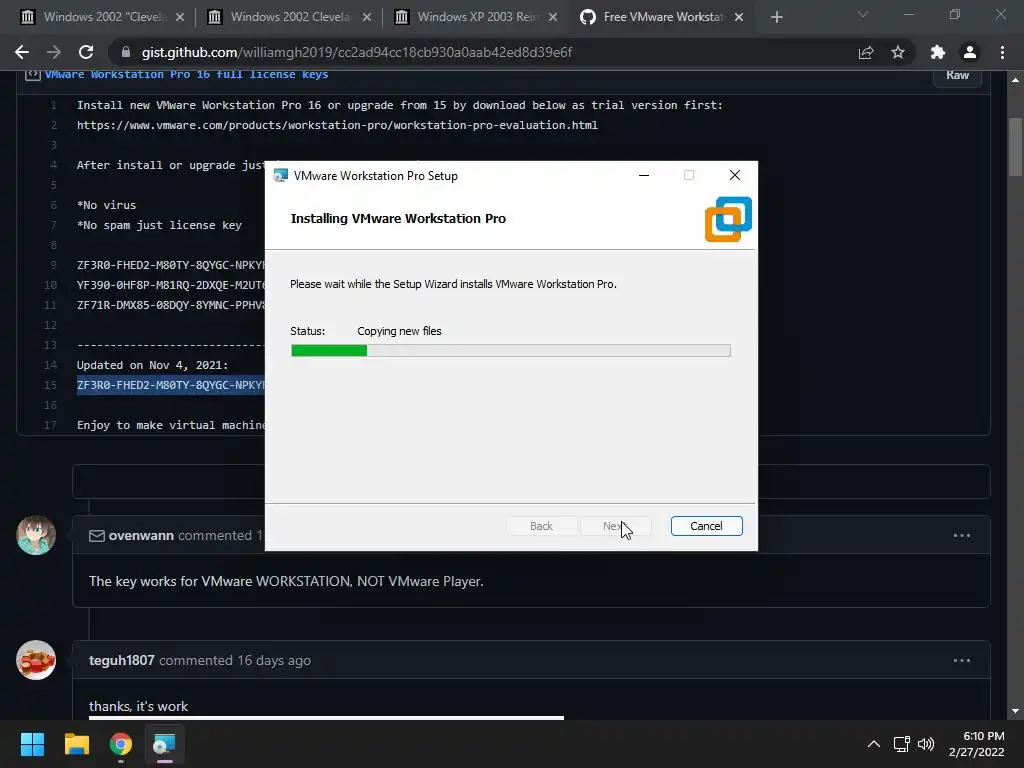
Task: Click teguh1807 avatar image
Action: pyautogui.click(x=36, y=660)
